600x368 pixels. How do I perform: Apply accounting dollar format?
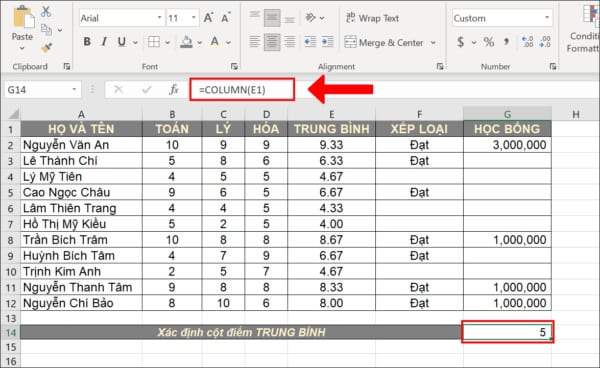[x=461, y=42]
